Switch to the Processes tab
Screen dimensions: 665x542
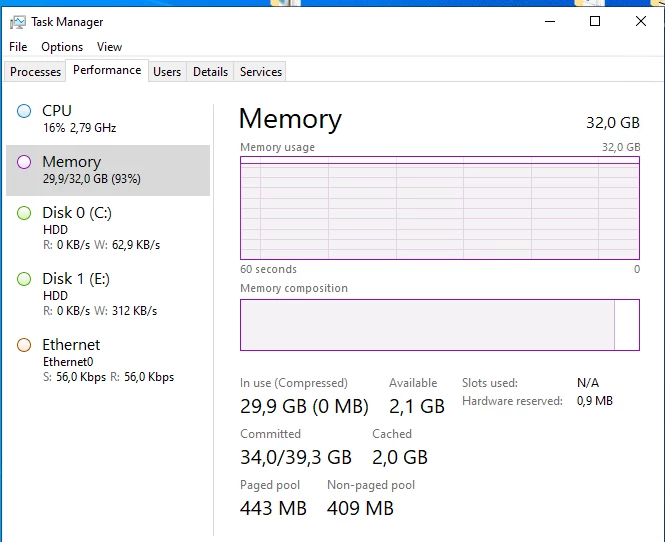[35, 72]
